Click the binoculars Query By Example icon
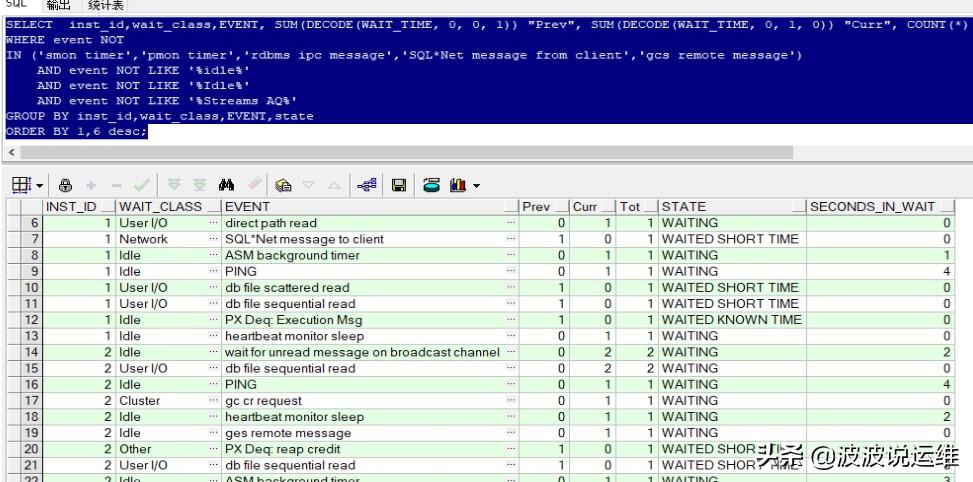Screen dimensions: 973x482 [226, 185]
